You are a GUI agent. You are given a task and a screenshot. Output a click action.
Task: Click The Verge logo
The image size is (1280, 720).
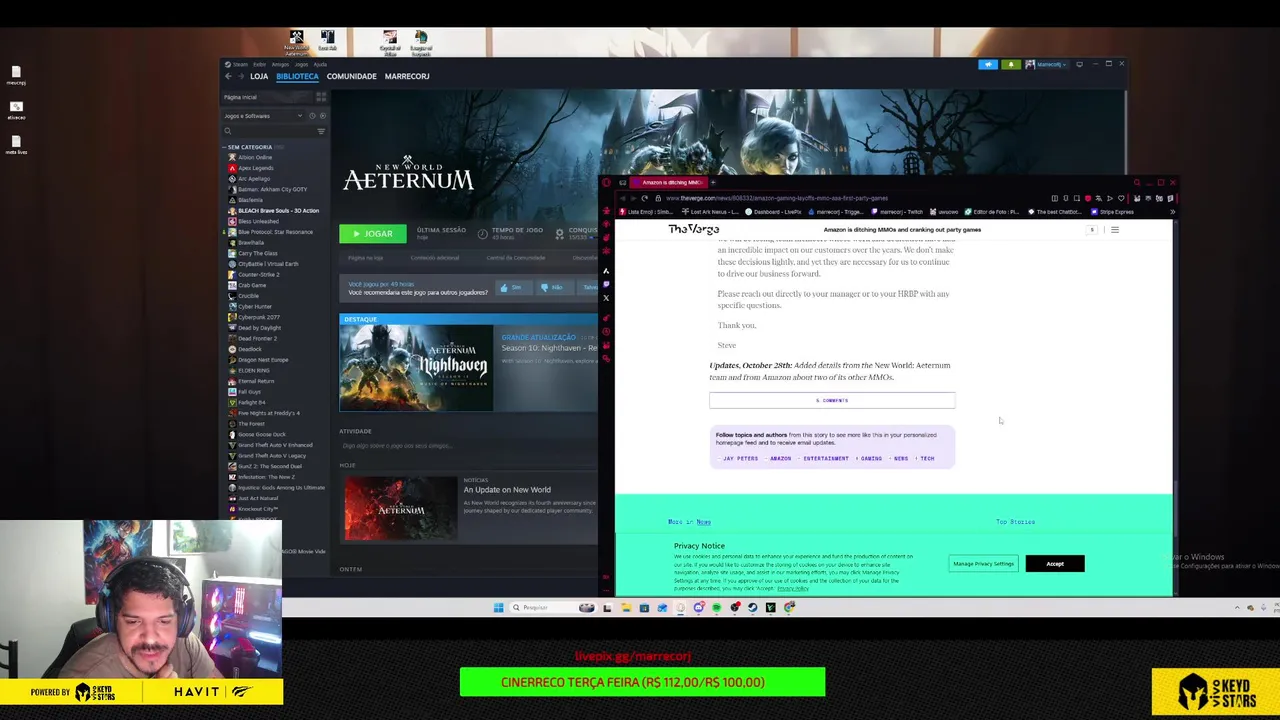point(693,230)
